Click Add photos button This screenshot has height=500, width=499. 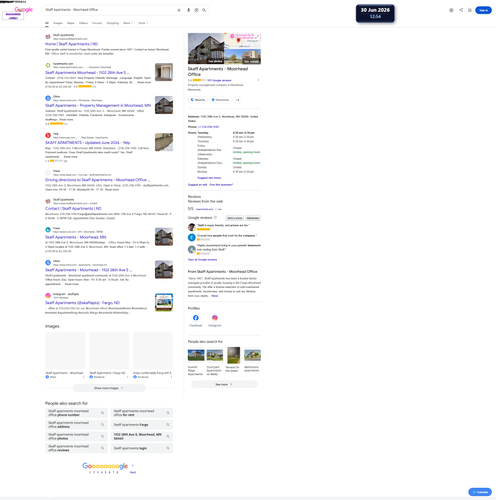[x=253, y=218]
